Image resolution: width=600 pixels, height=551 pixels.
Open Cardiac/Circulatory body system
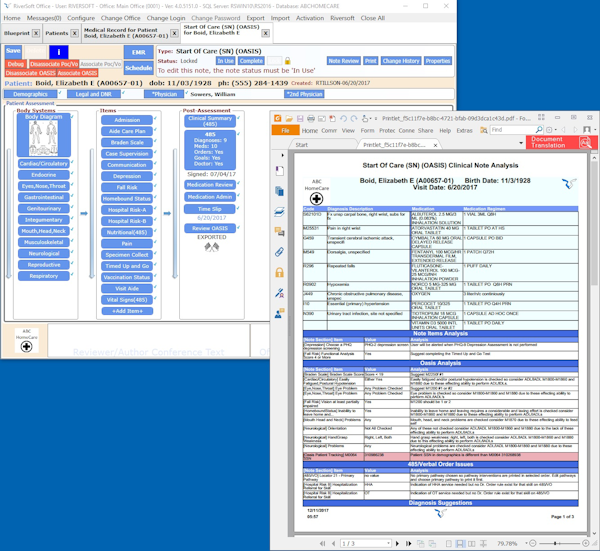(44, 164)
